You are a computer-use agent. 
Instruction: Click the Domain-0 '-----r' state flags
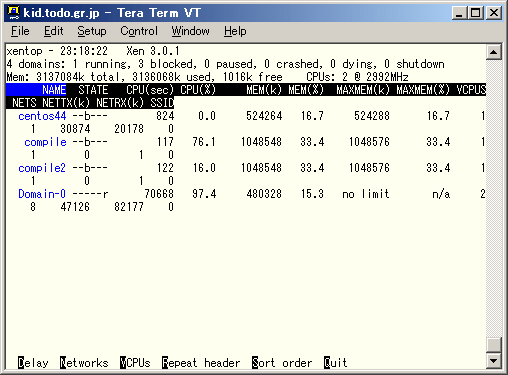pyautogui.click(x=90, y=194)
